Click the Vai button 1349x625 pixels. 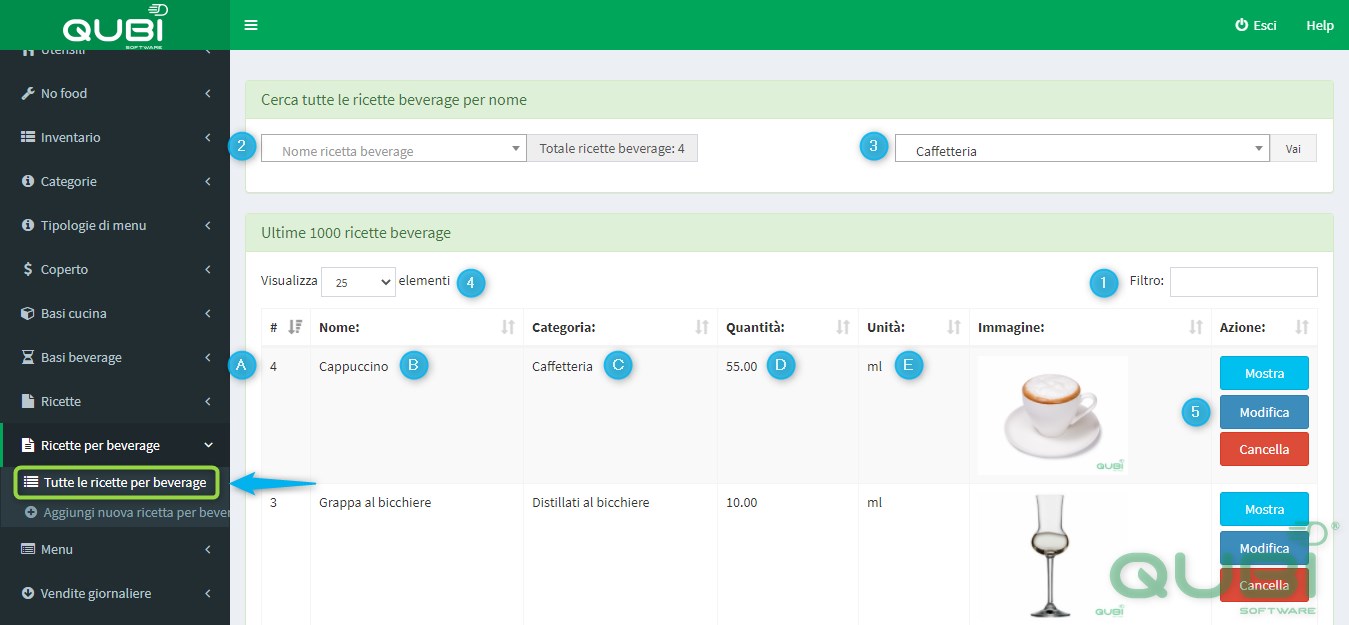tap(1293, 148)
